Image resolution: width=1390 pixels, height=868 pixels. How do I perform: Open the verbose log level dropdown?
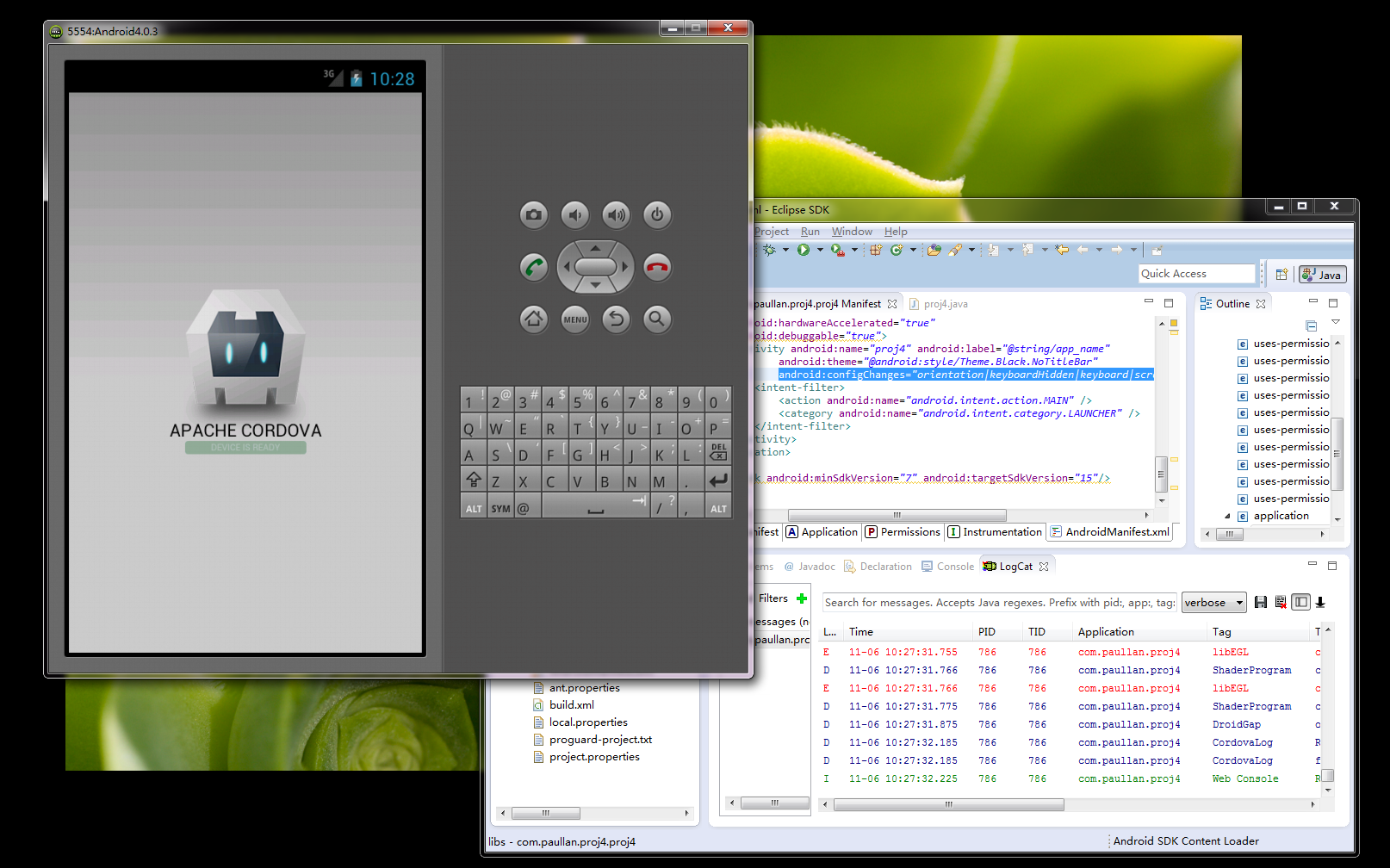click(1214, 603)
